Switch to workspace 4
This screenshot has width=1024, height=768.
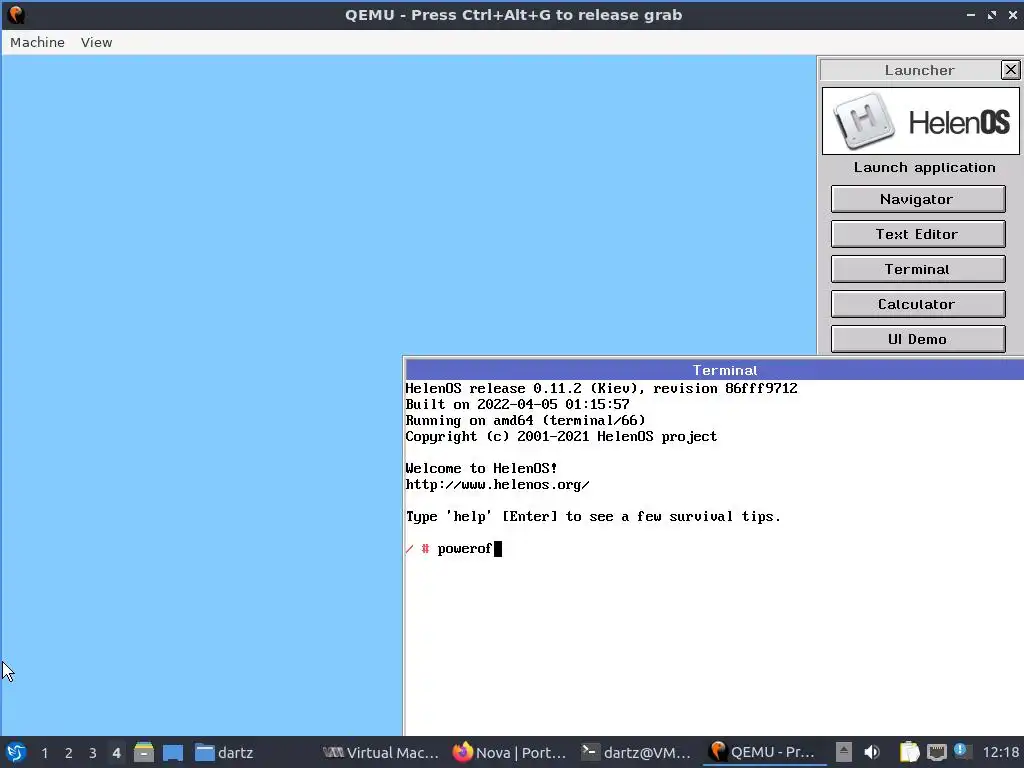point(116,753)
